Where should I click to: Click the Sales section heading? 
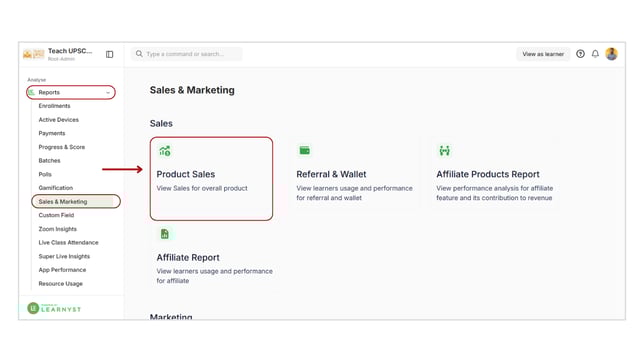pos(161,123)
